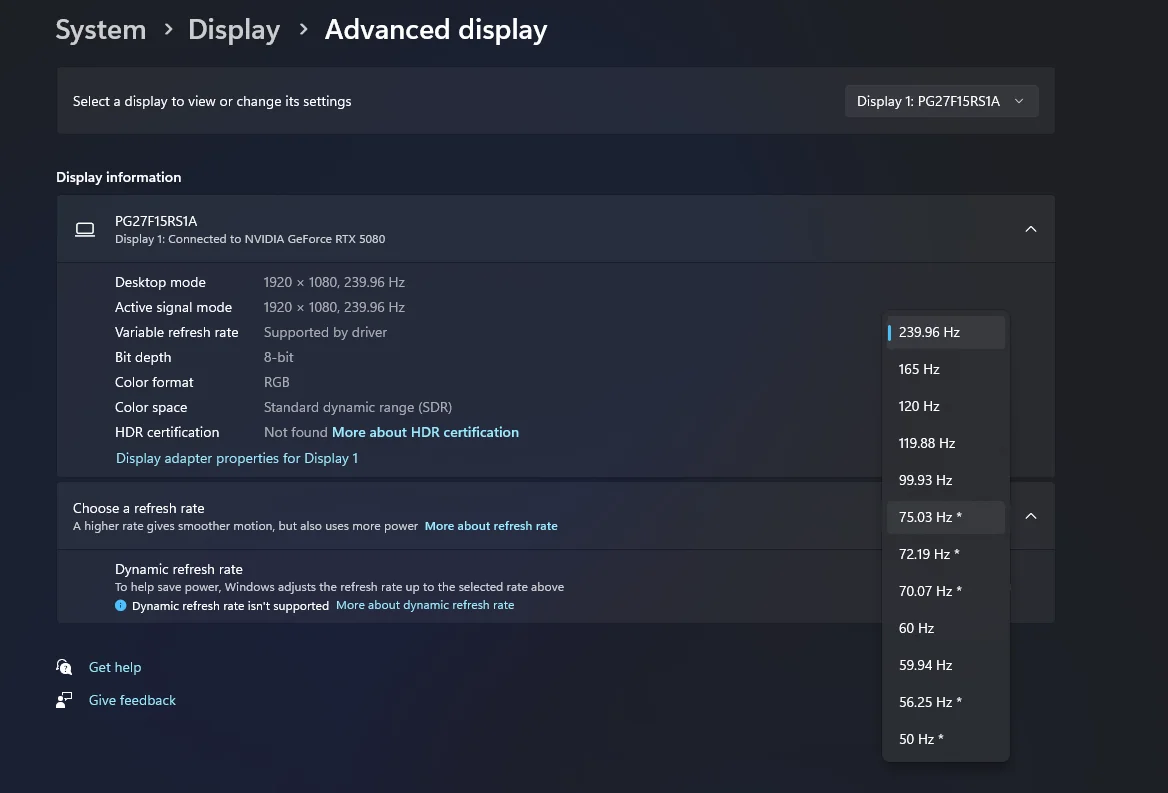Screen dimensions: 1168x793
Task: Select 50 Hz * refresh rate
Action: 945,739
